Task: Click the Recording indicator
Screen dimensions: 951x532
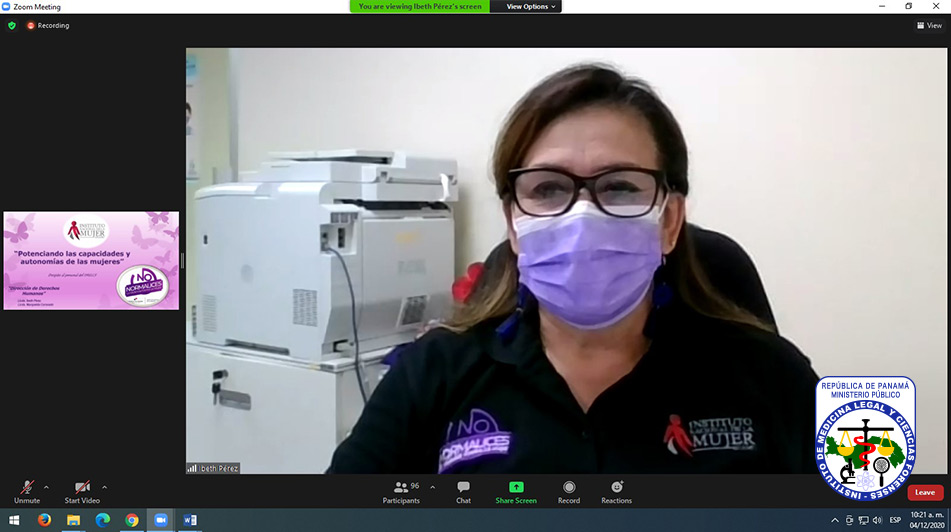Action: click(x=48, y=25)
